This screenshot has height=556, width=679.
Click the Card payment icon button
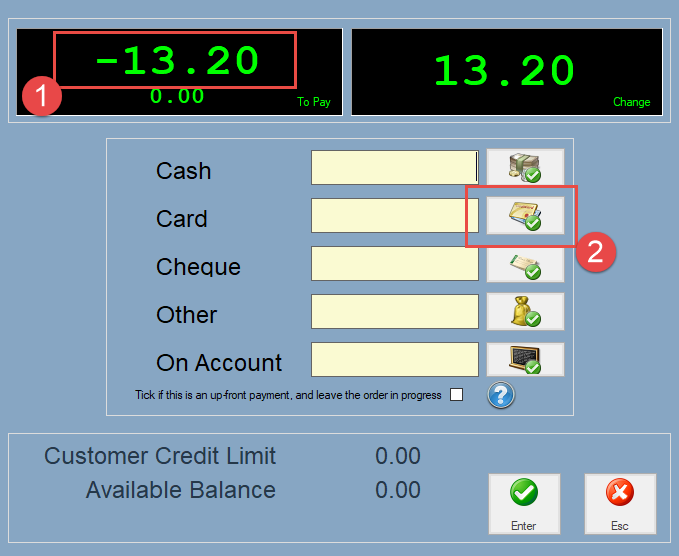[x=525, y=215]
